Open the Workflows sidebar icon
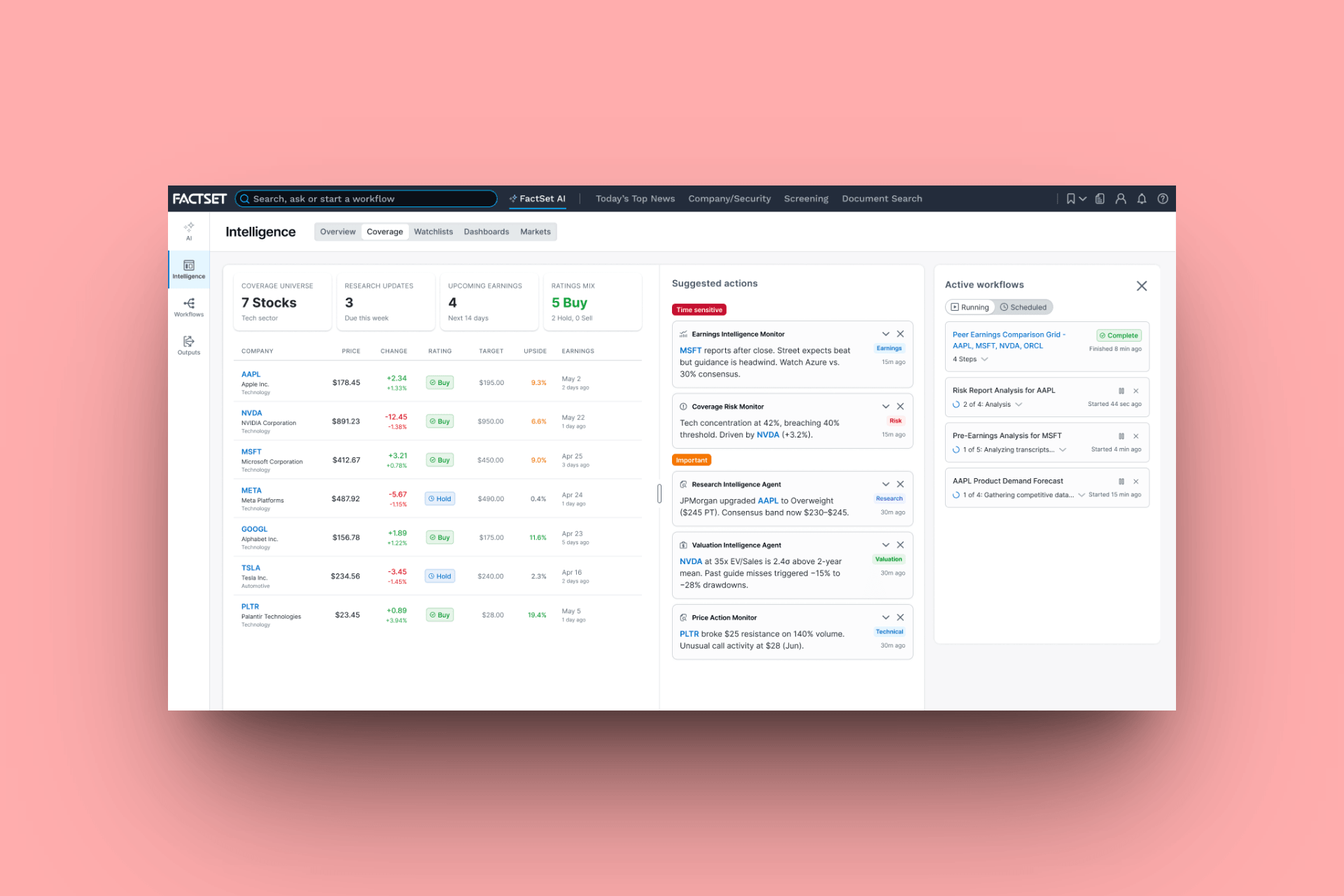The image size is (1344, 896). click(x=189, y=307)
